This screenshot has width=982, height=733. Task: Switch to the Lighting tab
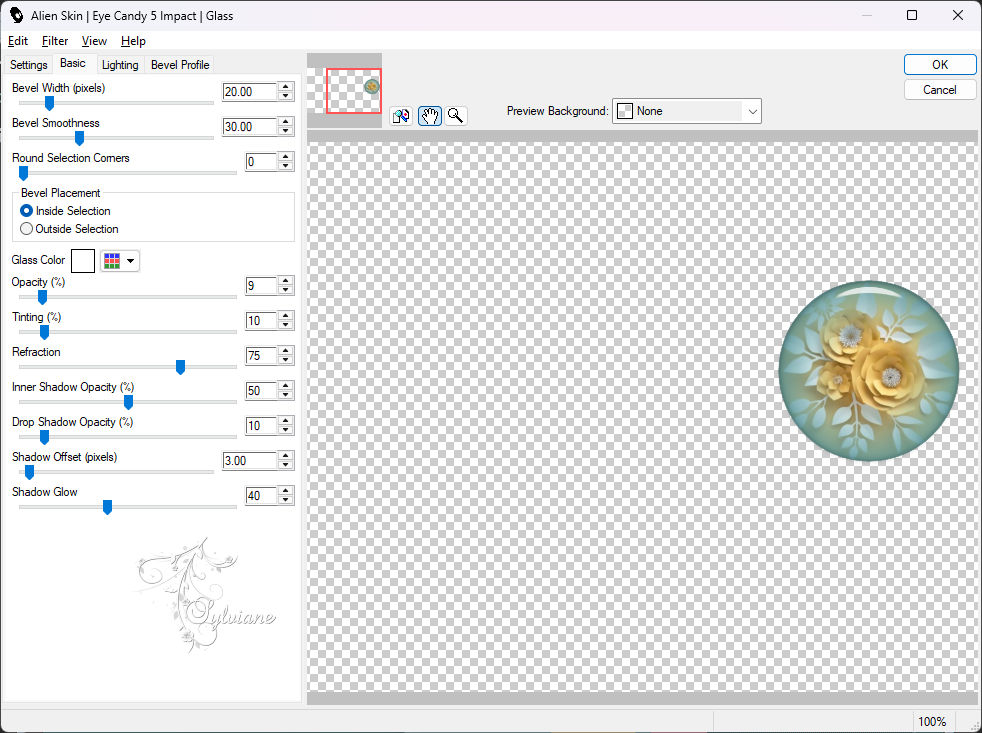coord(120,65)
